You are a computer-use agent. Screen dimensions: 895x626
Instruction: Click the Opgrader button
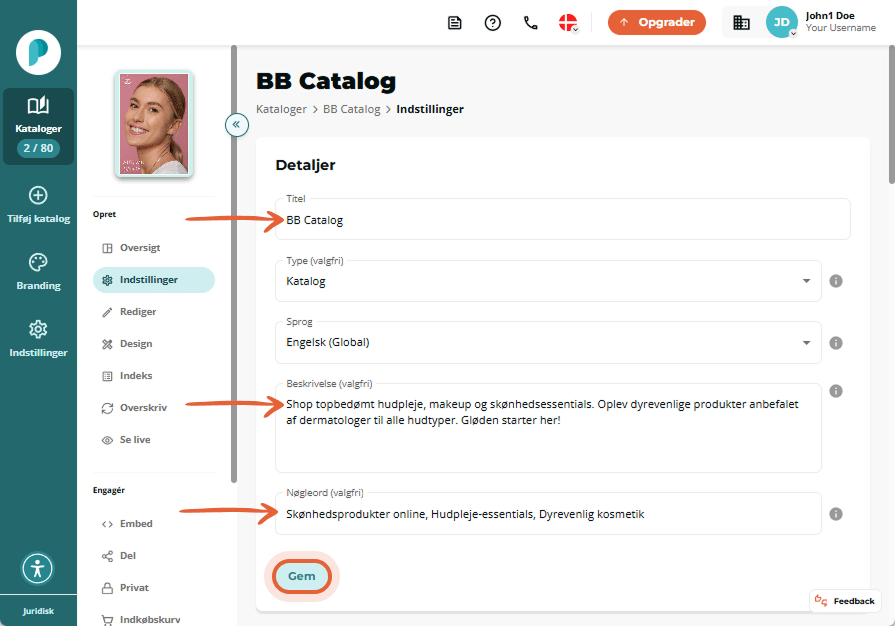[657, 22]
